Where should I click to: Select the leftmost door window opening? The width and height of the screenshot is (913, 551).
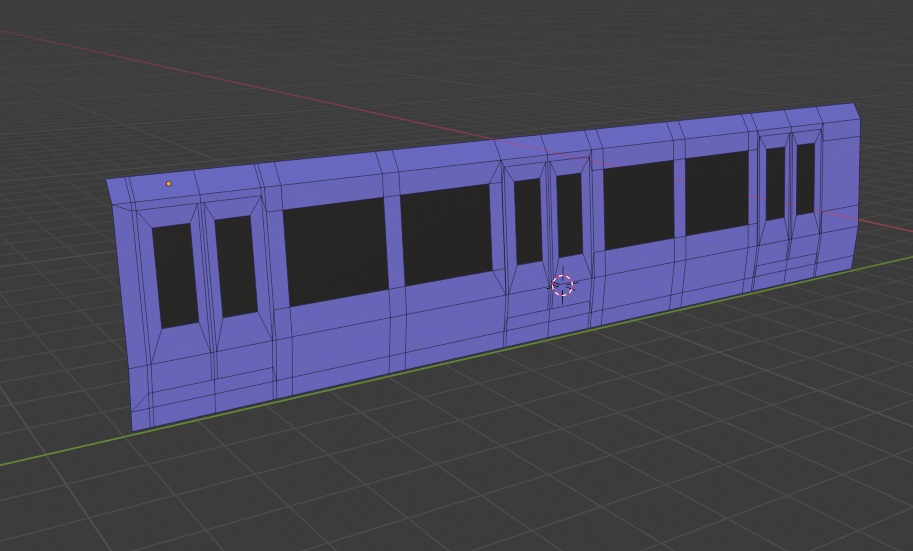[175, 276]
